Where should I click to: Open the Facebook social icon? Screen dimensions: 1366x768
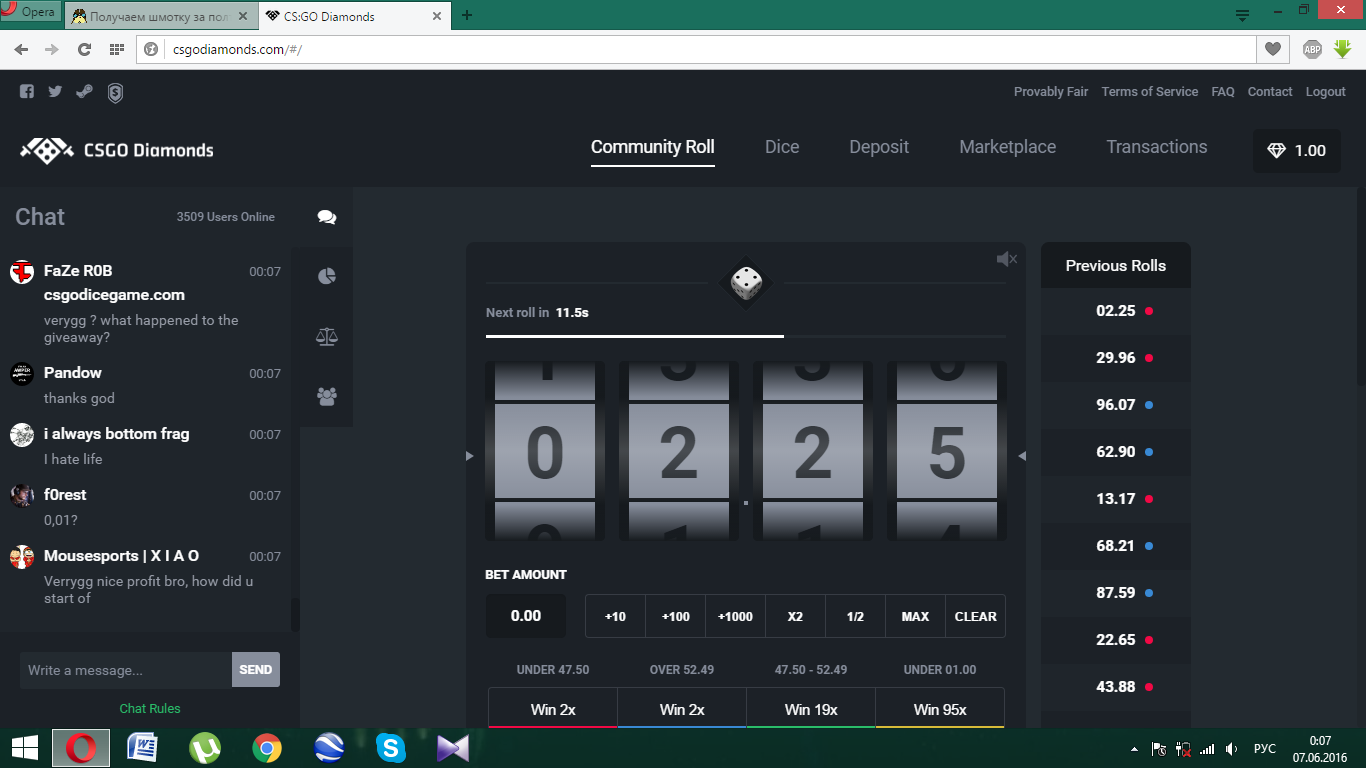(x=27, y=91)
